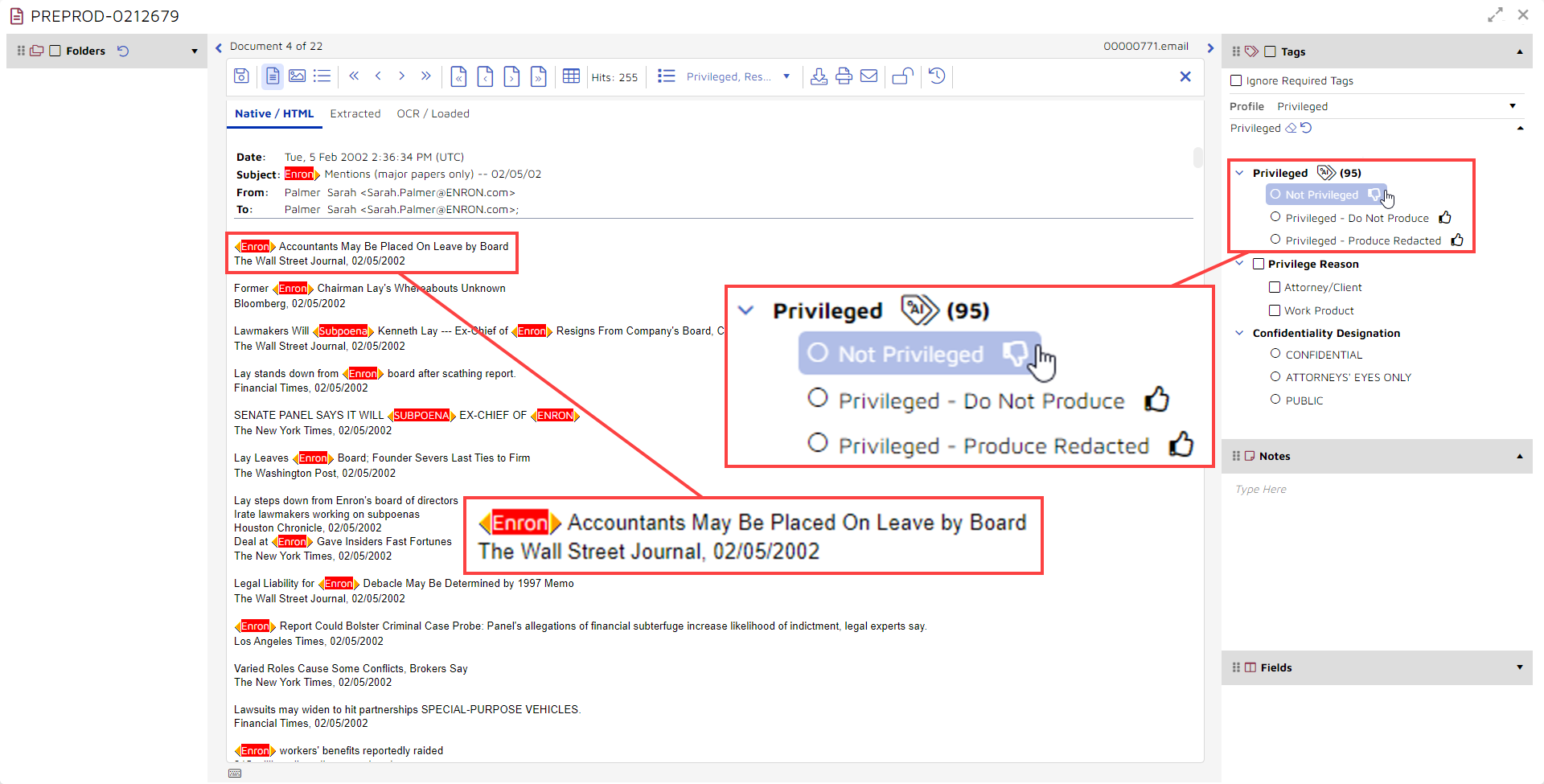
Task: Go to previous document arrow
Action: point(219,47)
